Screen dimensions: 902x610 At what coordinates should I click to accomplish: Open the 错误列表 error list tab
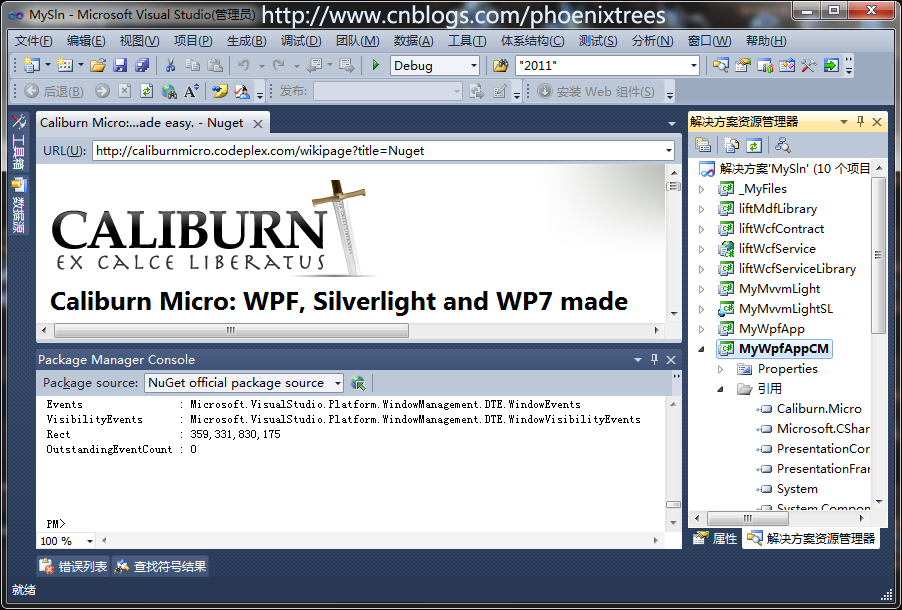[x=73, y=566]
